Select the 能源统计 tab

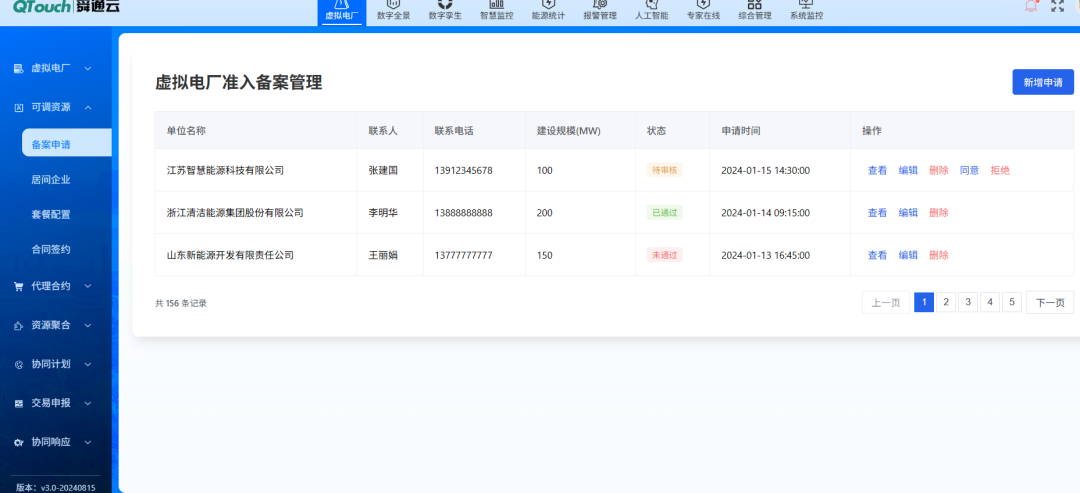548,11
